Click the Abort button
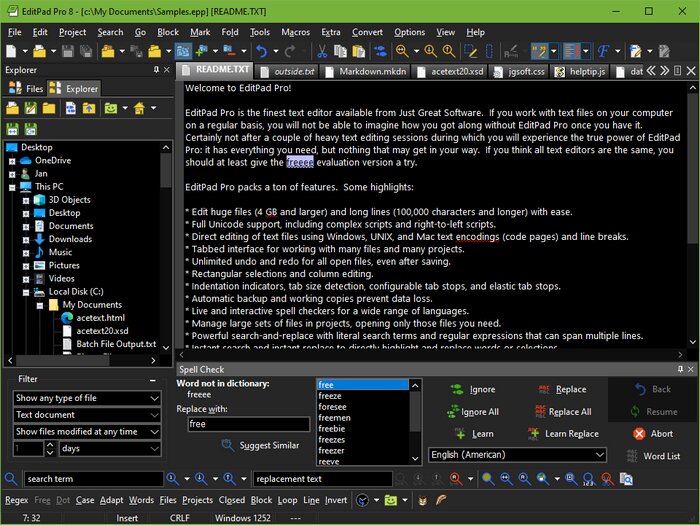700x525 pixels. [x=653, y=433]
